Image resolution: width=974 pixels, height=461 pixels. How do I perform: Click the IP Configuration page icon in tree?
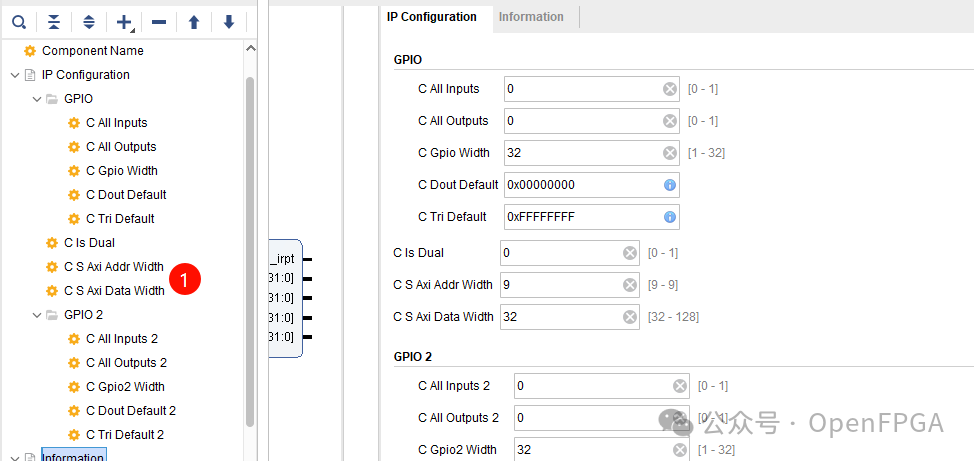coord(30,75)
